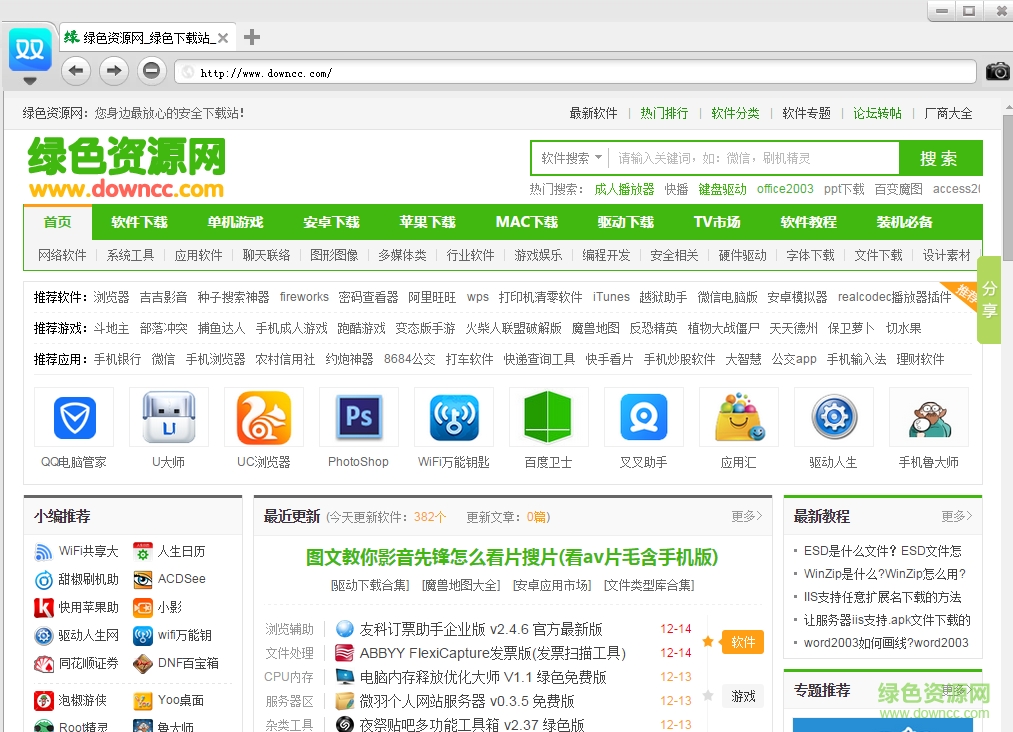This screenshot has width=1013, height=732.
Task: Click the search keyword input field
Action: click(x=753, y=158)
